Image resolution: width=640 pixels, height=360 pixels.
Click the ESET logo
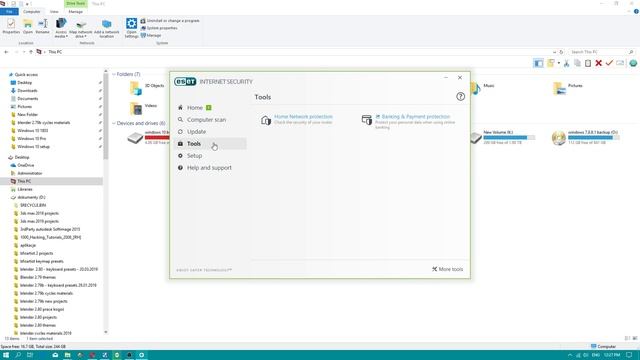pos(185,82)
